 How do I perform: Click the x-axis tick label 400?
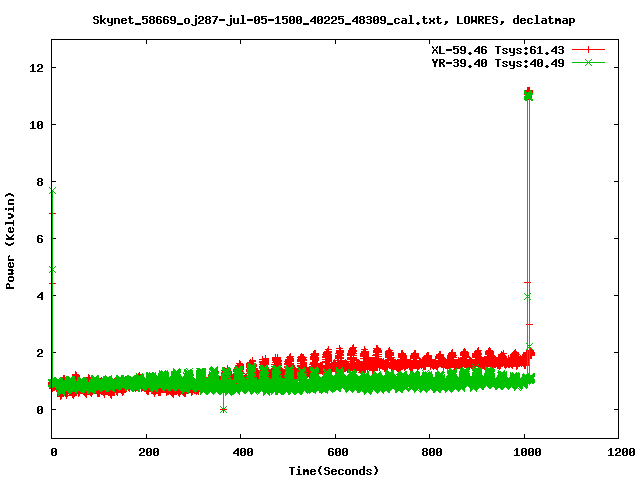pyautogui.click(x=243, y=452)
